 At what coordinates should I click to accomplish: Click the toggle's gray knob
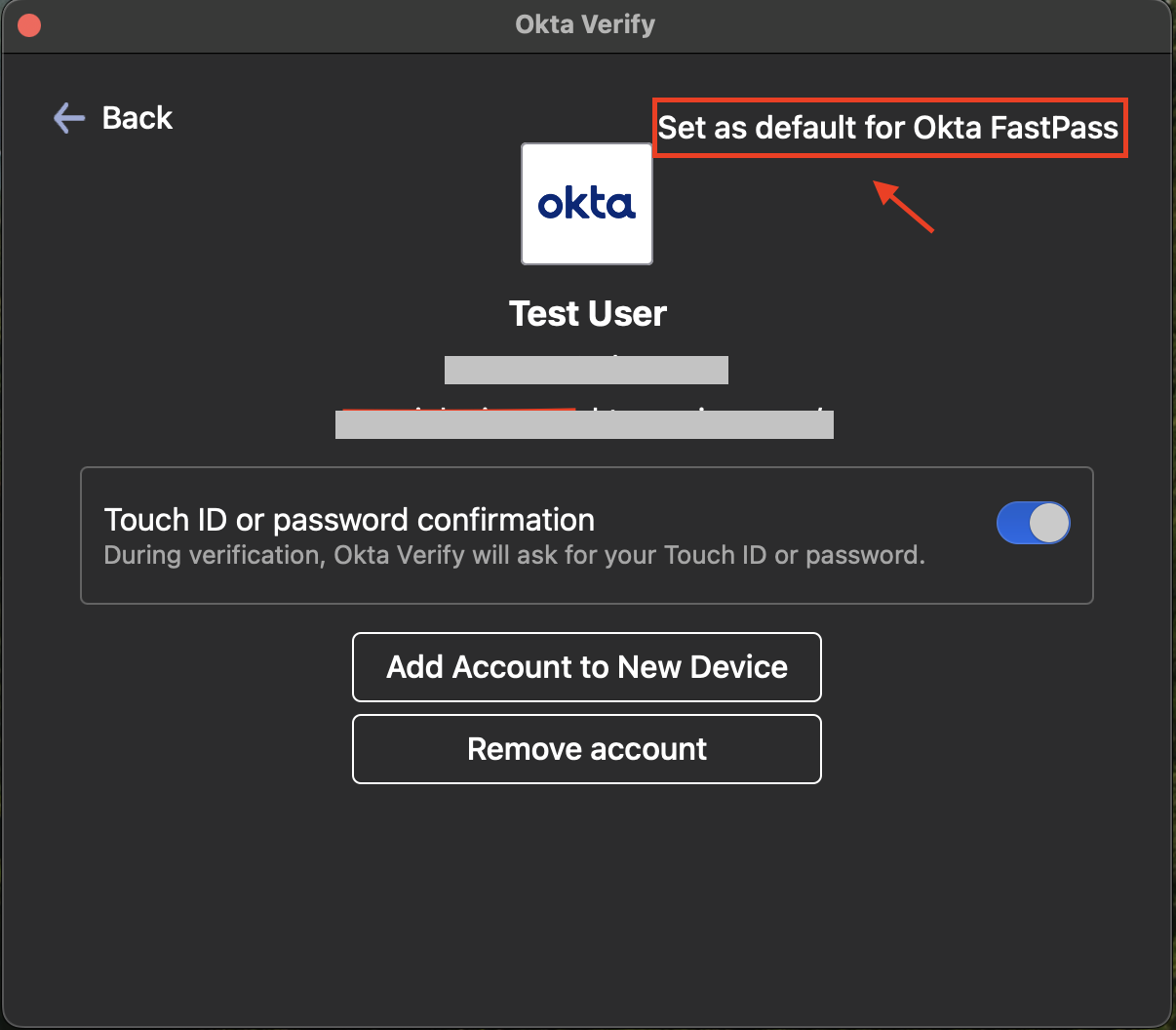(1049, 523)
